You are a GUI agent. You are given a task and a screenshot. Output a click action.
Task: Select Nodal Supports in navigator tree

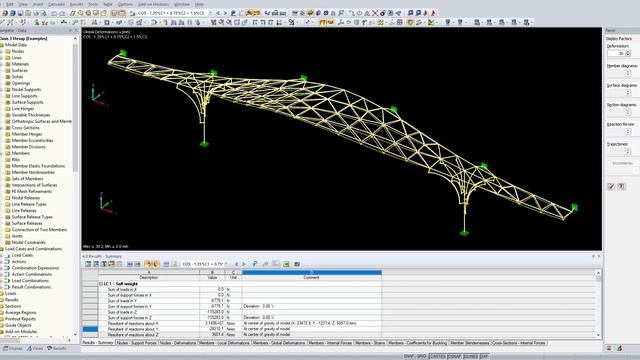point(26,89)
